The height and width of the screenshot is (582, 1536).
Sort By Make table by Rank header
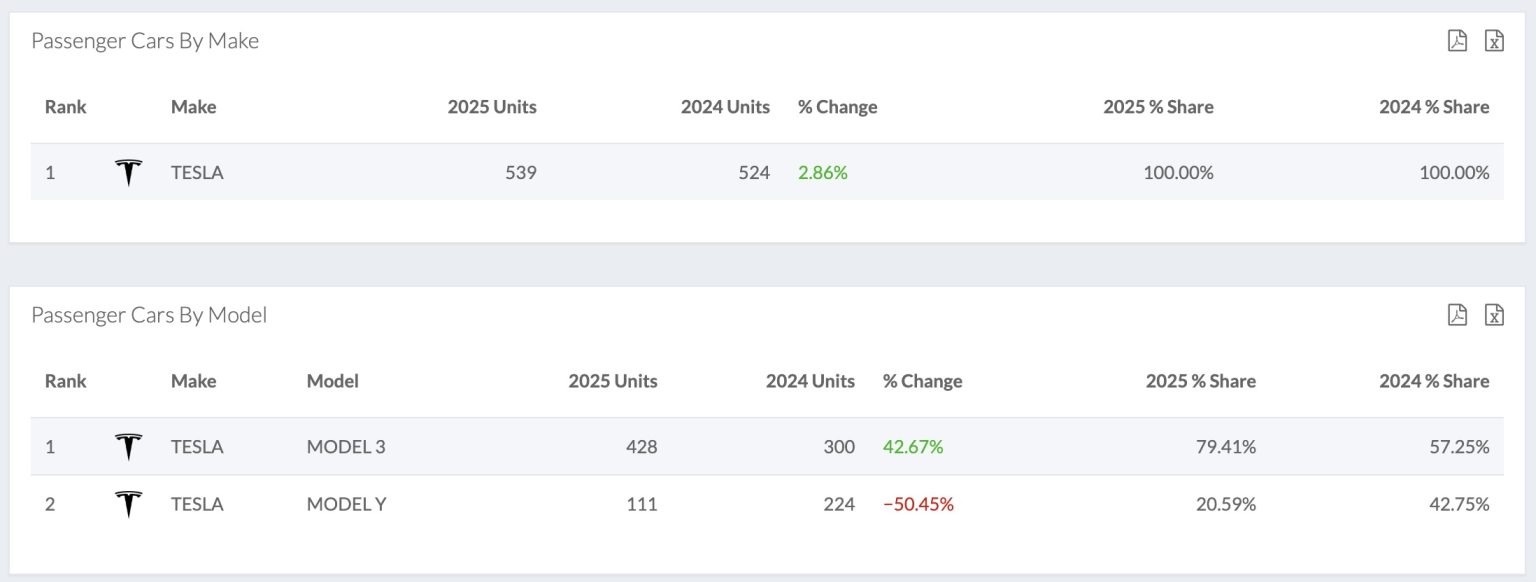click(66, 107)
